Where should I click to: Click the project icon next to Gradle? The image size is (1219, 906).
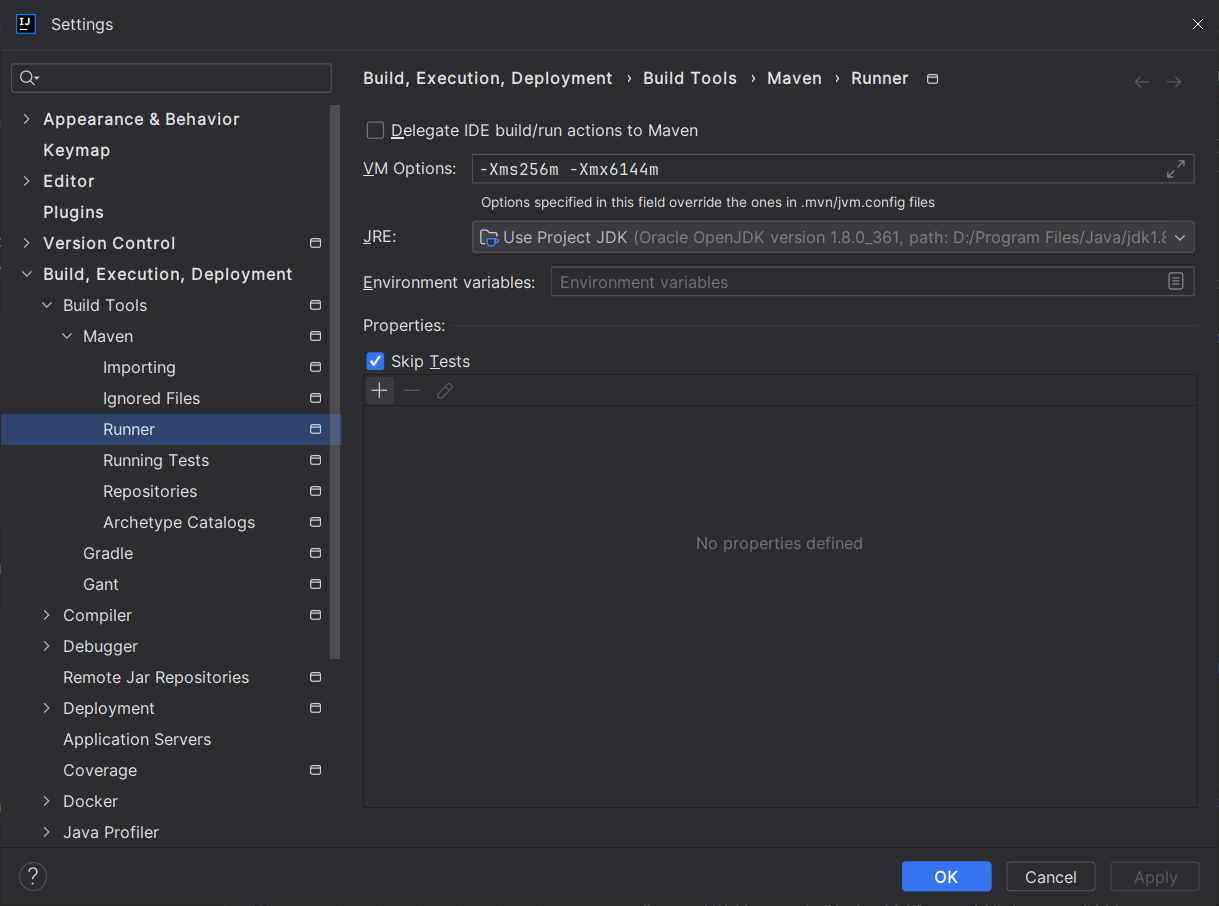[x=315, y=553]
